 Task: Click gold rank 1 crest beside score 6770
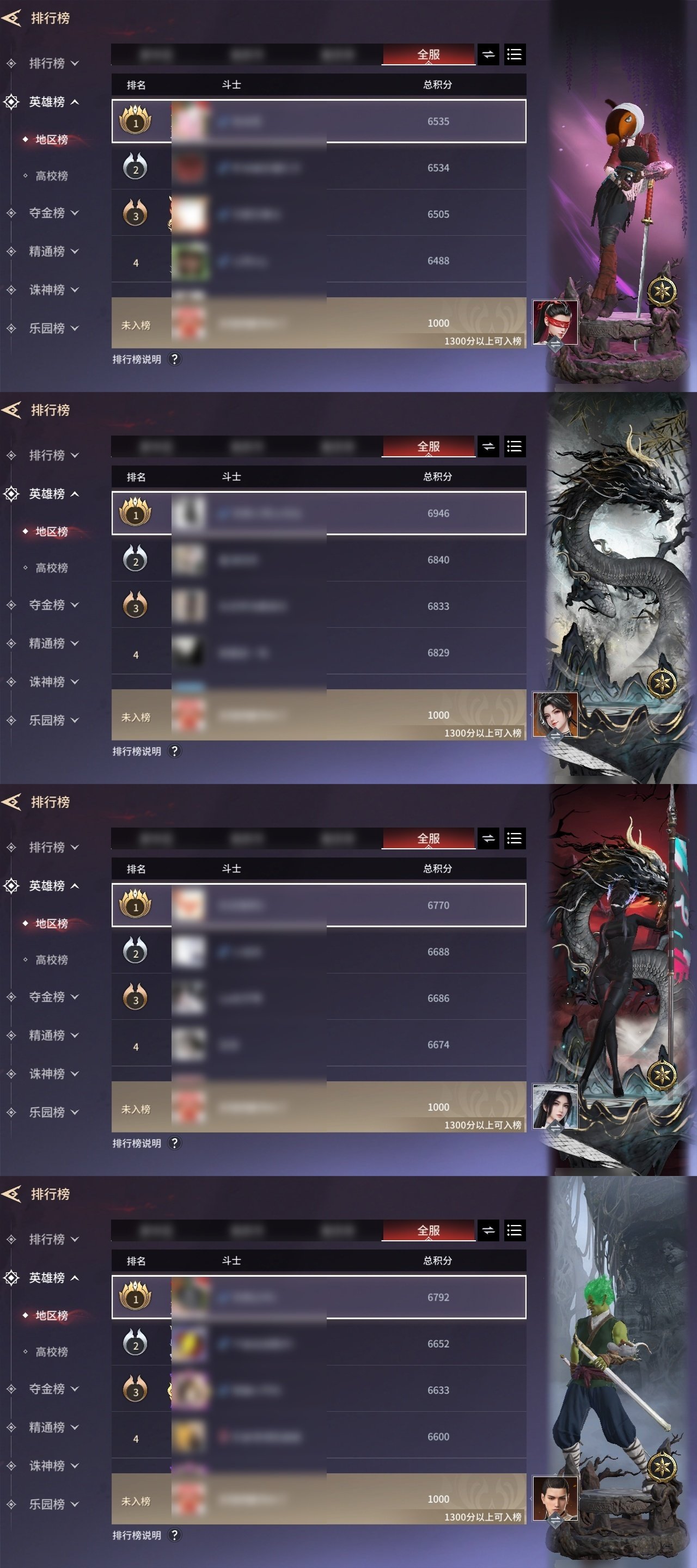(x=135, y=904)
